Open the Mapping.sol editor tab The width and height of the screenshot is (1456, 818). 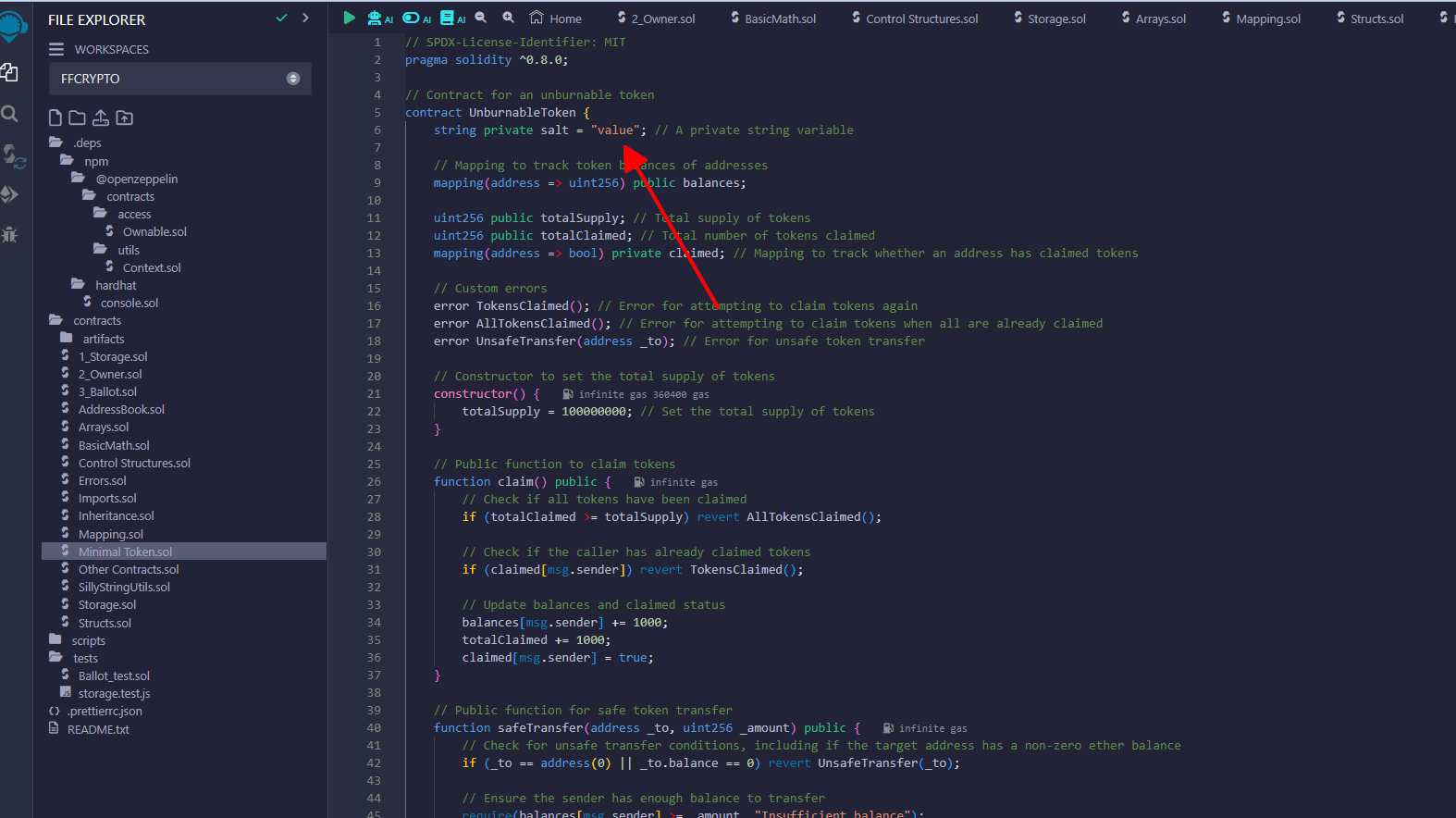(x=1261, y=18)
